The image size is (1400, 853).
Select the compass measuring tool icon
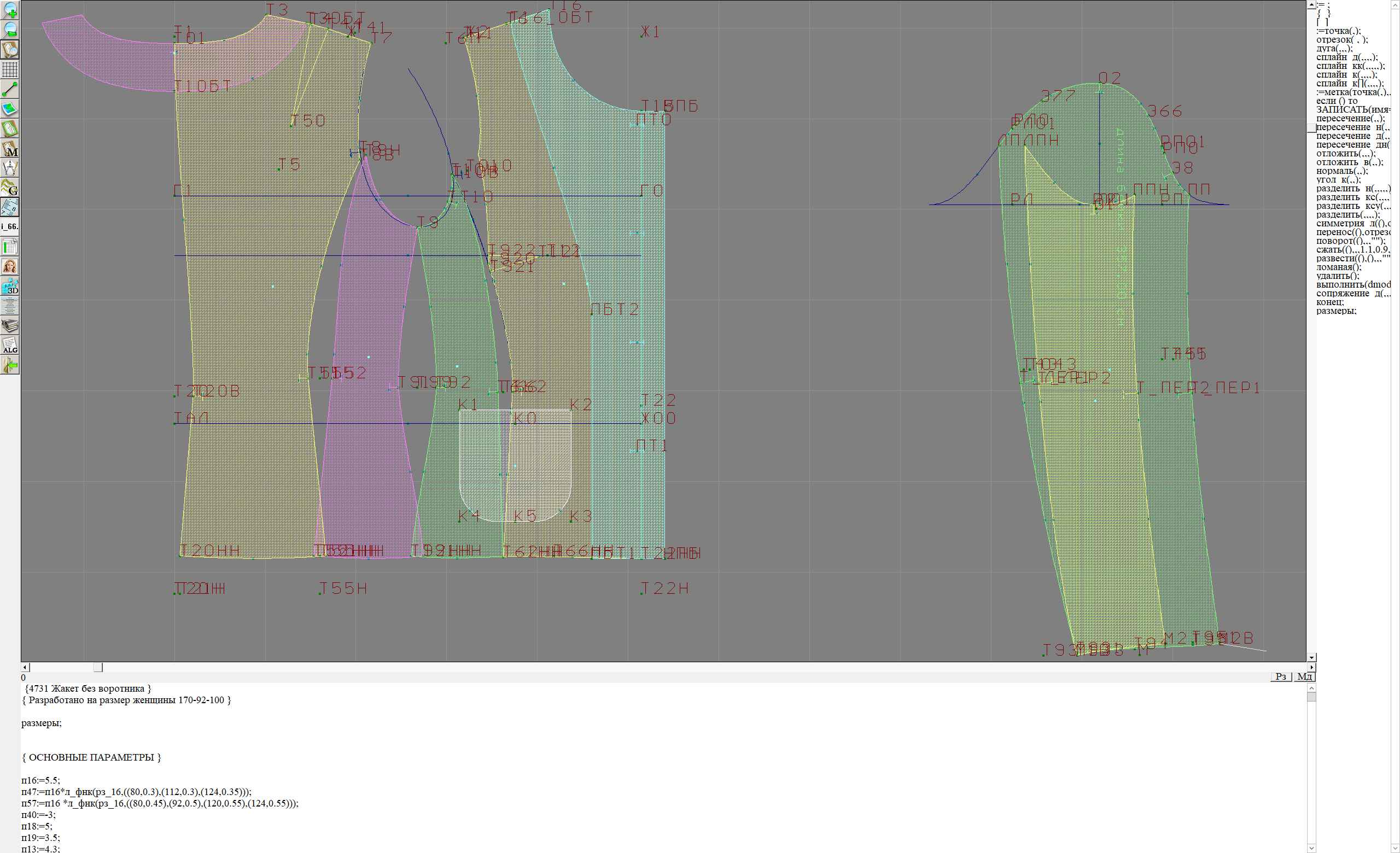[x=10, y=168]
